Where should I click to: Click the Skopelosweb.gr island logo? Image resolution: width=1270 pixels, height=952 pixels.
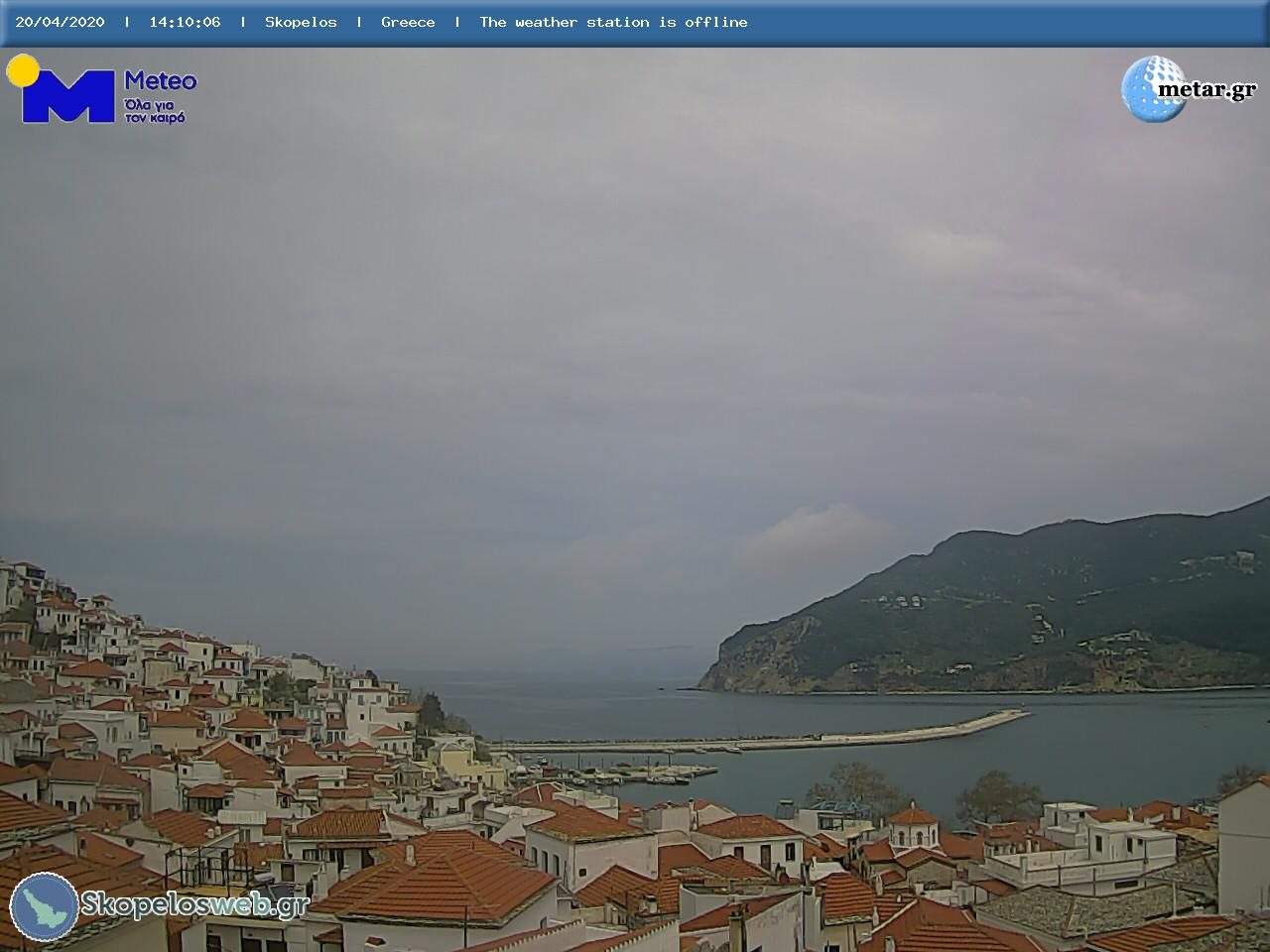44,906
